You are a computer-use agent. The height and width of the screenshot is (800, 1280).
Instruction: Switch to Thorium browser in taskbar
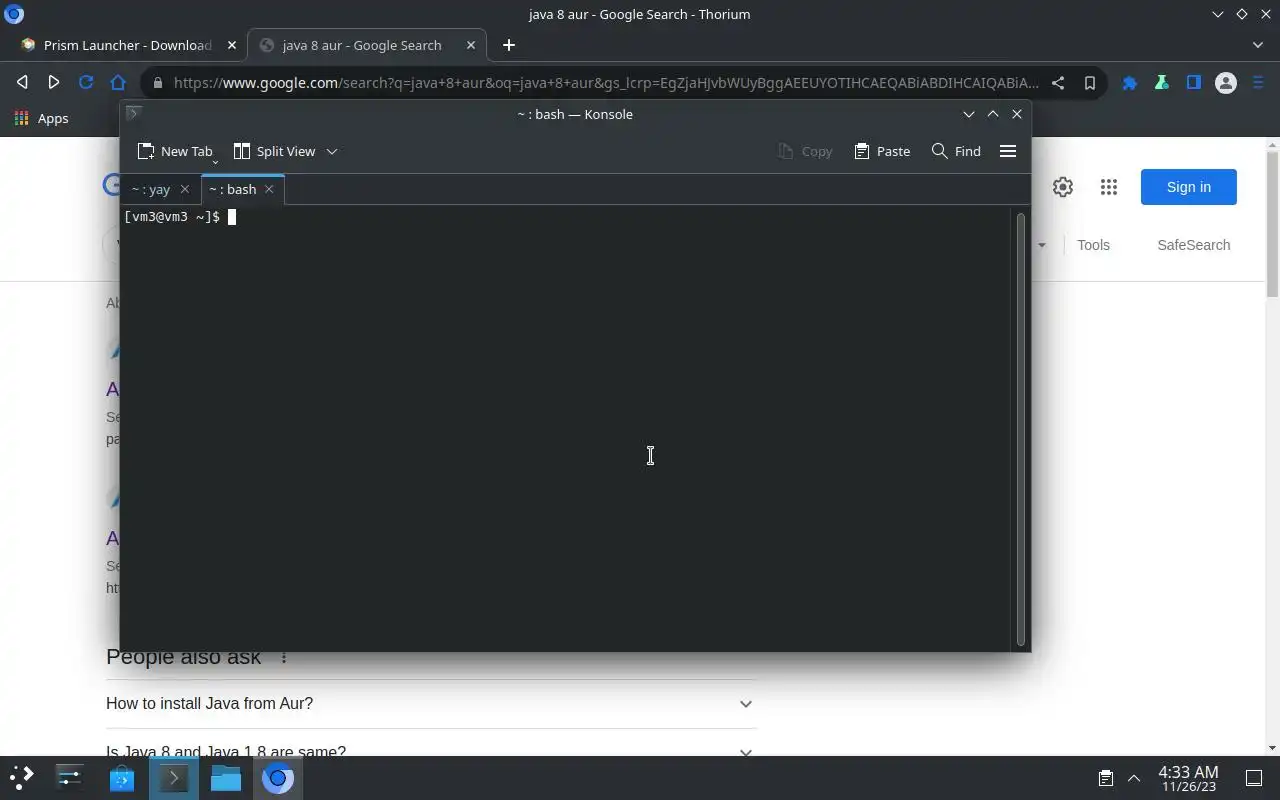tap(278, 777)
